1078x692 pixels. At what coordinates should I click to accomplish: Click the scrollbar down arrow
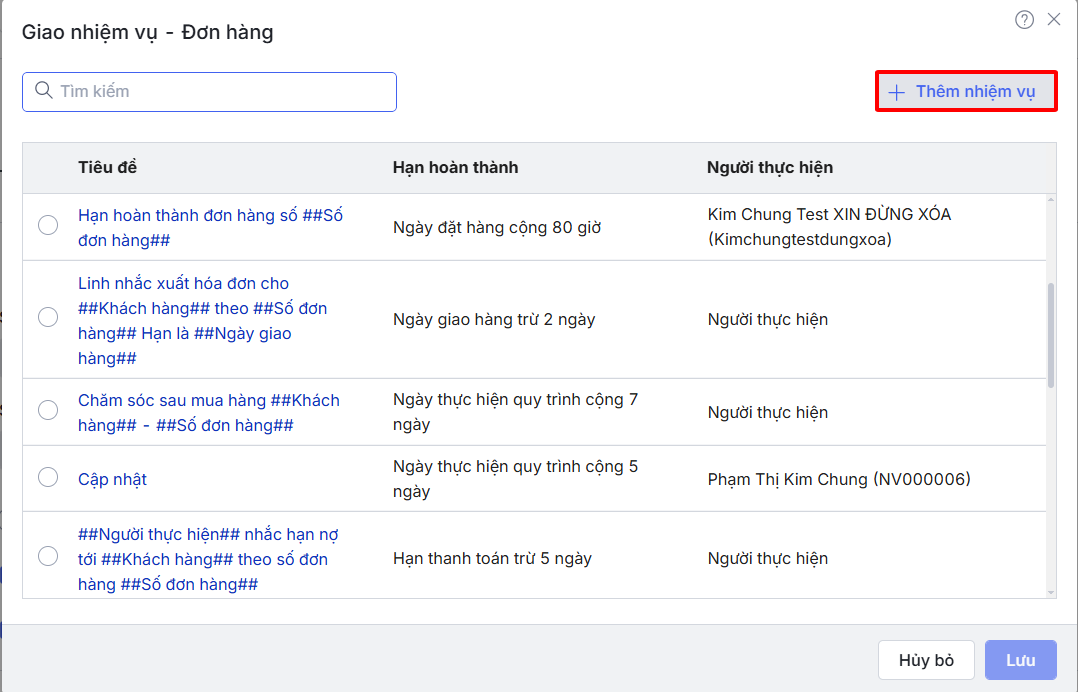click(1050, 592)
